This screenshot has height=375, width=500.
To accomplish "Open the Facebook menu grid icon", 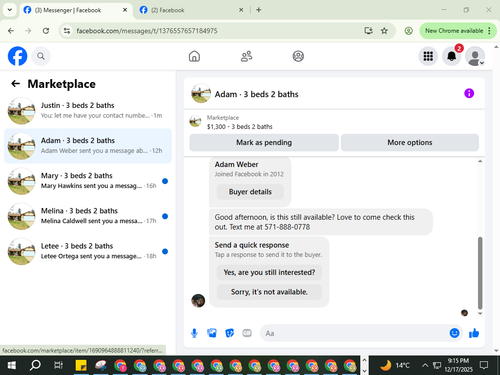I will click(428, 56).
